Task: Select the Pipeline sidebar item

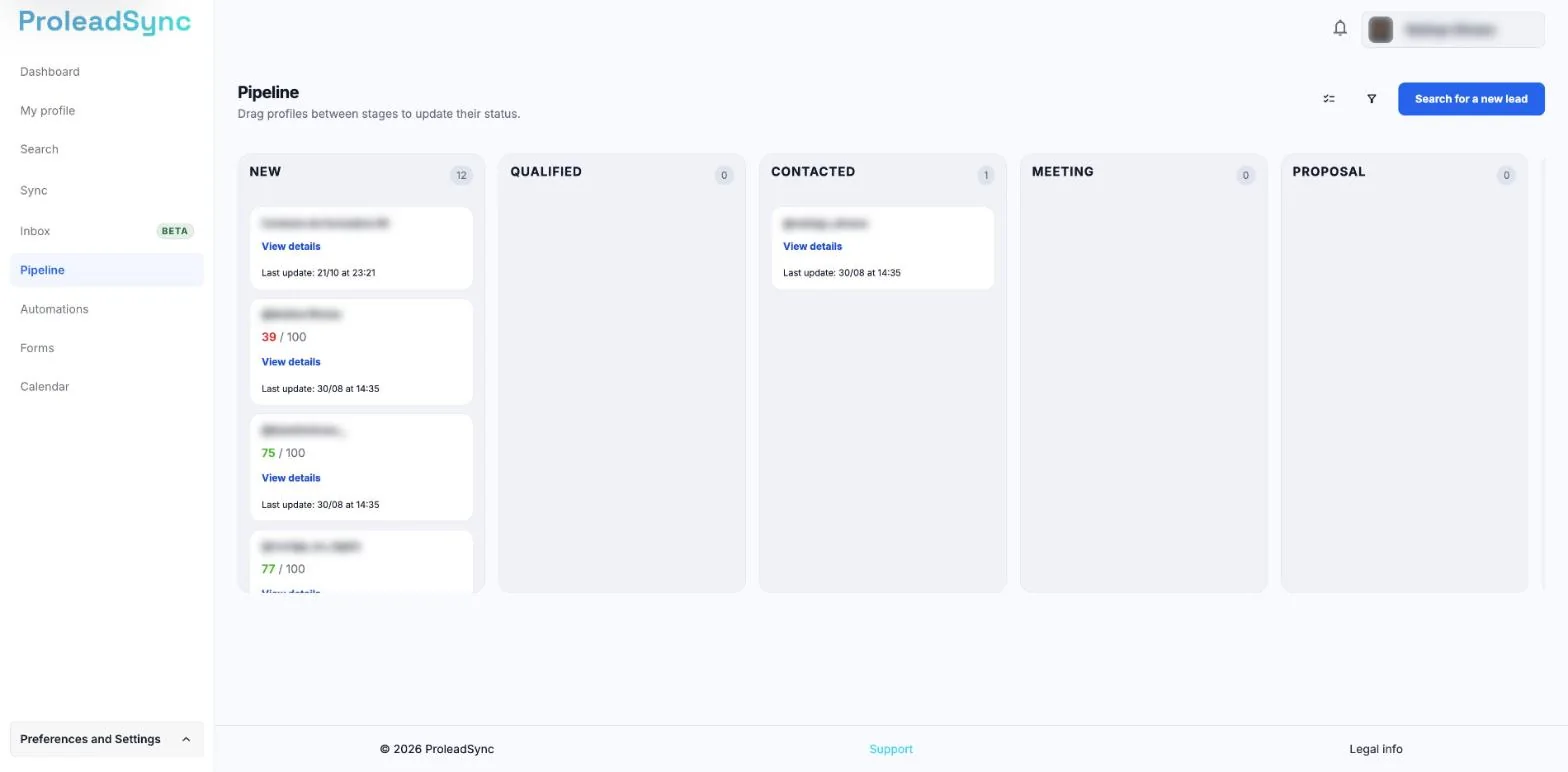Action: tap(106, 270)
